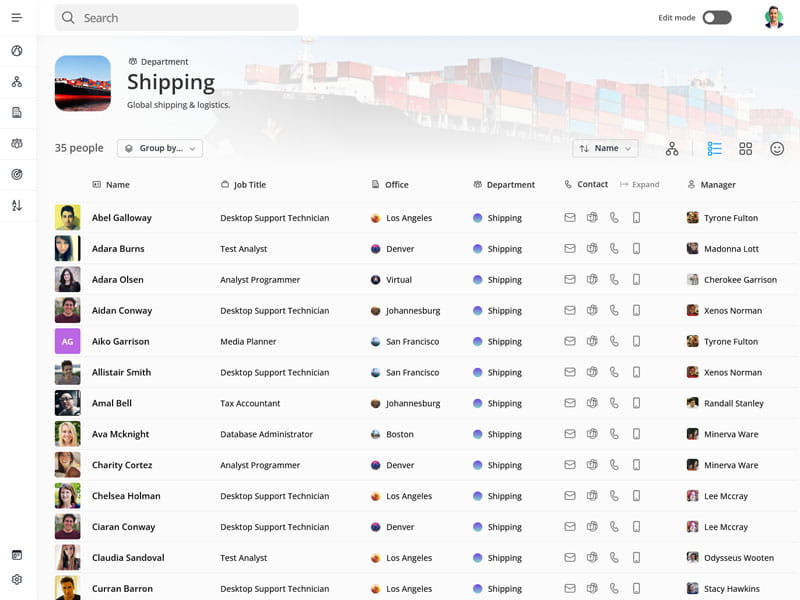The width and height of the screenshot is (800, 600).
Task: Email Abel Galloway via the envelope icon
Action: (570, 217)
